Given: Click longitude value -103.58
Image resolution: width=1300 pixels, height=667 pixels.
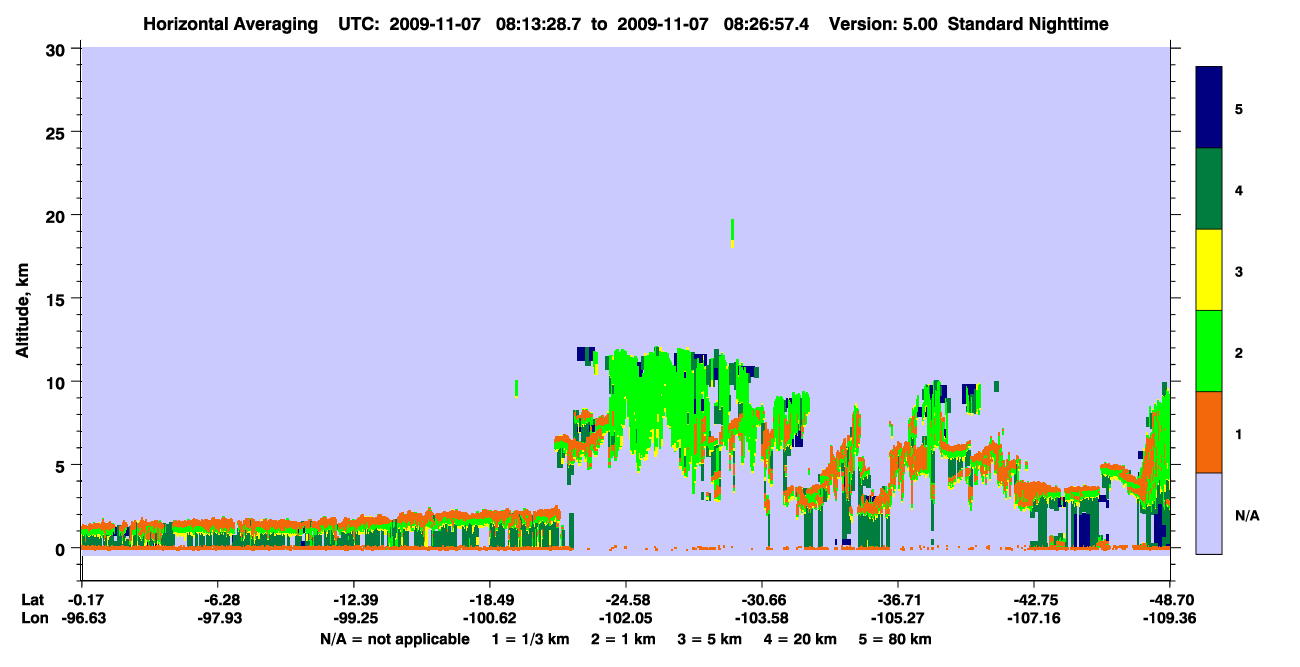Looking at the screenshot, I should [x=762, y=618].
